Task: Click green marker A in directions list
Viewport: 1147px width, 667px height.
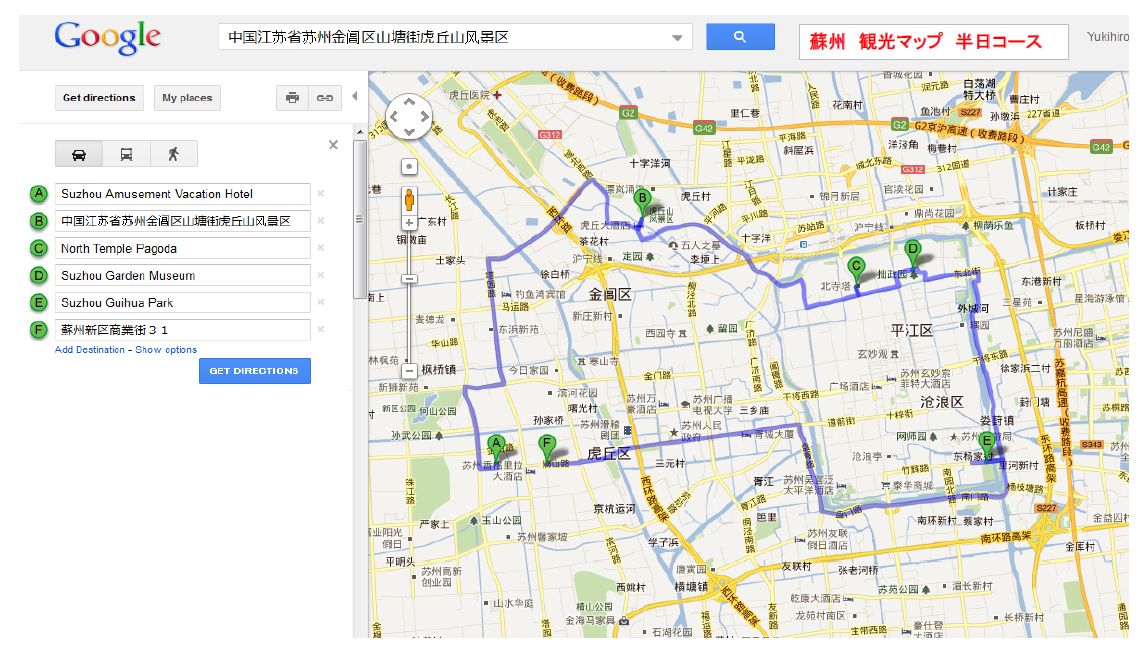Action: (x=39, y=194)
